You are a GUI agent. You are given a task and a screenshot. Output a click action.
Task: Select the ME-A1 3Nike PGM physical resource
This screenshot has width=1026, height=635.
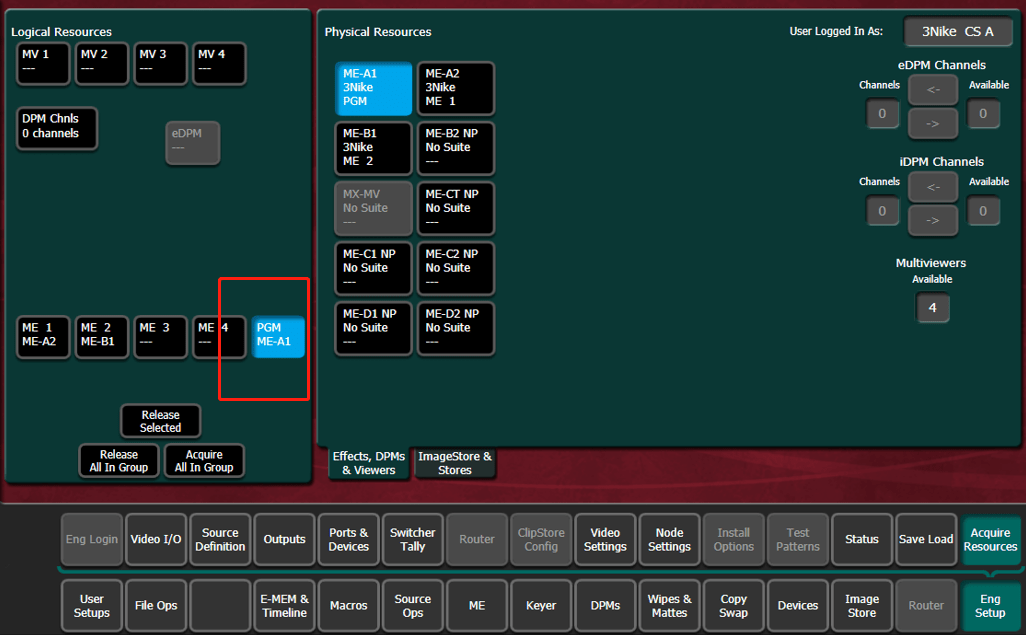click(373, 88)
